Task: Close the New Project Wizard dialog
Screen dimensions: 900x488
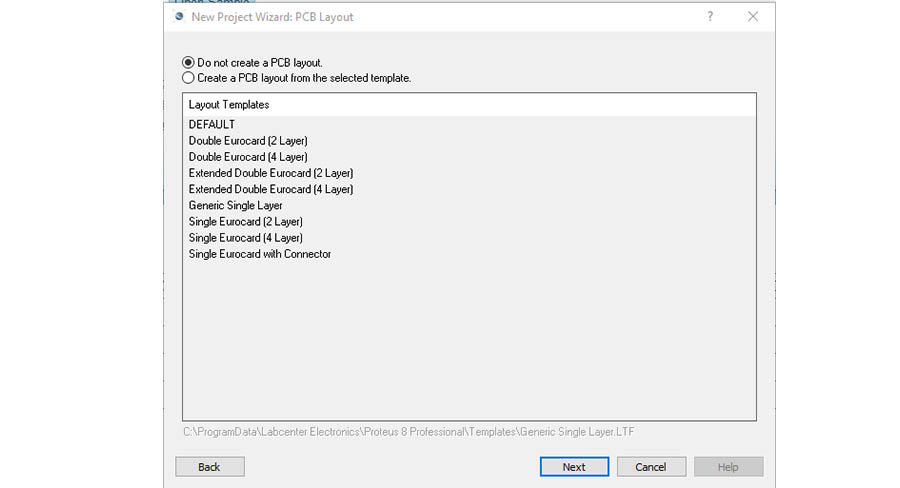Action: pos(753,17)
